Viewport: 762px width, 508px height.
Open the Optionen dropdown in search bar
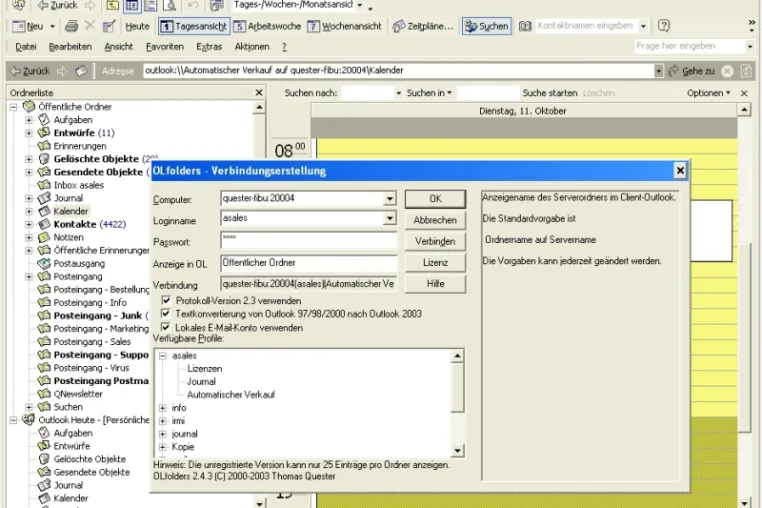709,93
